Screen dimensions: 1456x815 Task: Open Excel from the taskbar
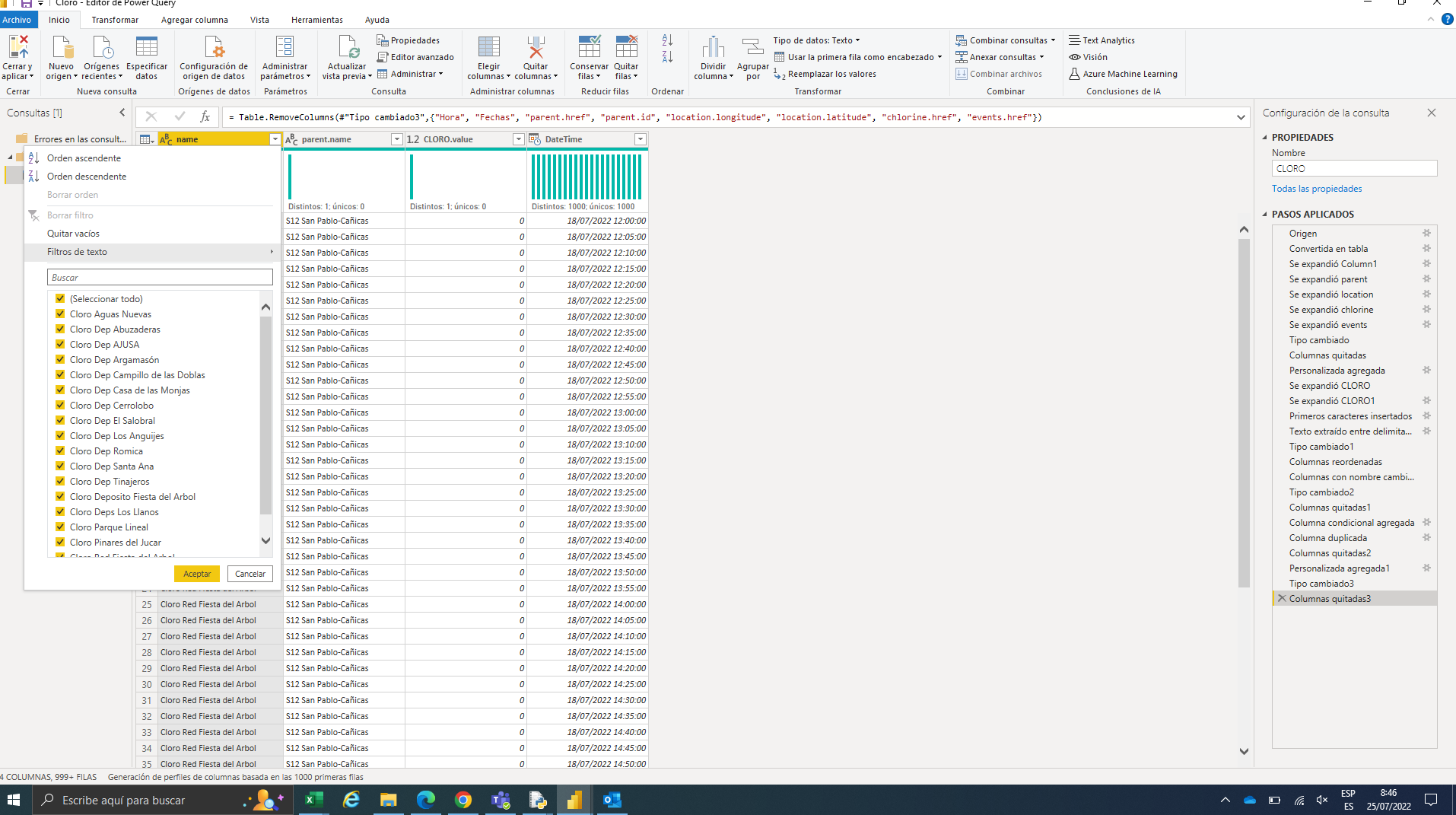[x=313, y=800]
